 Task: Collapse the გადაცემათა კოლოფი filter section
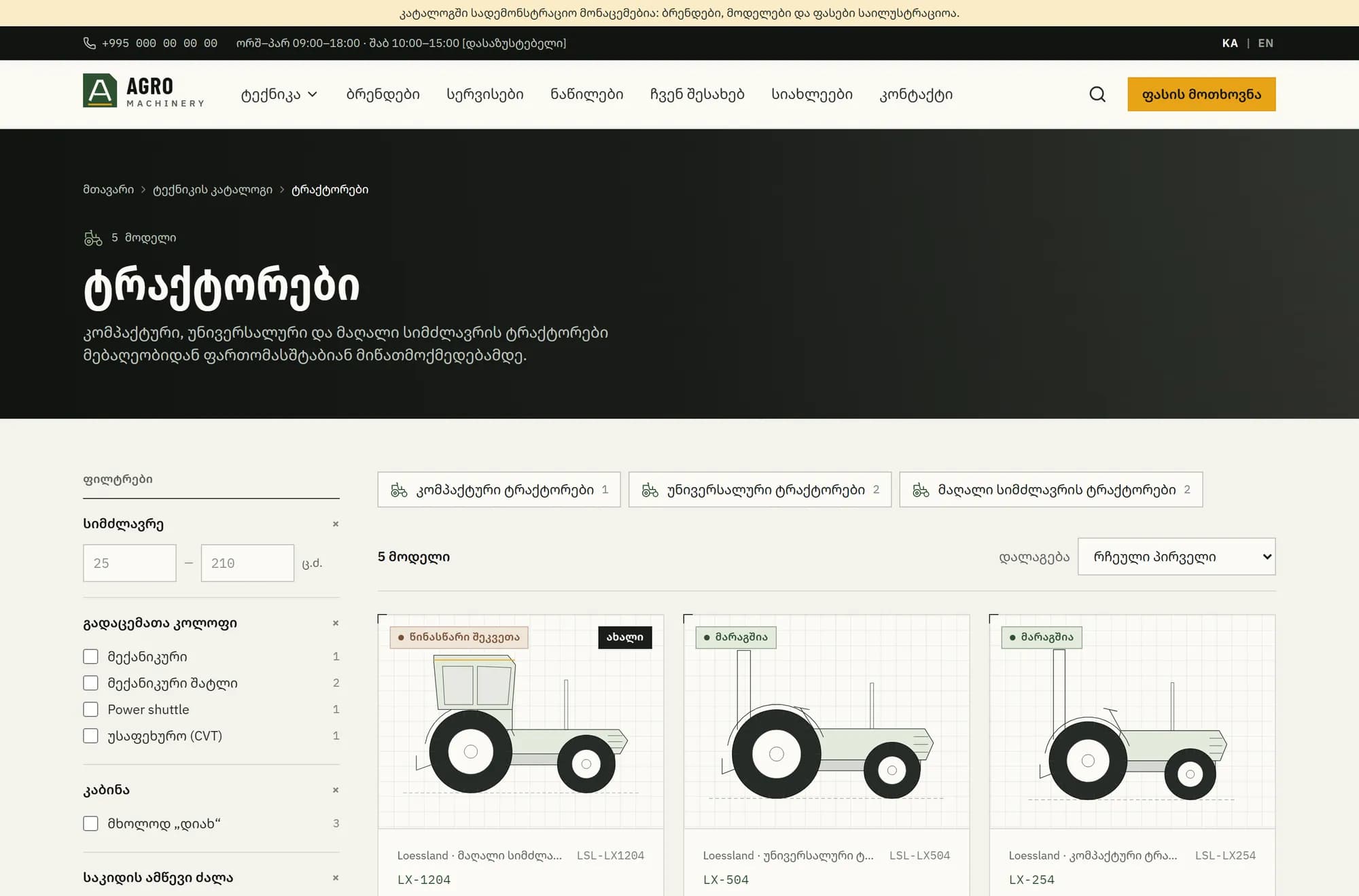point(336,623)
